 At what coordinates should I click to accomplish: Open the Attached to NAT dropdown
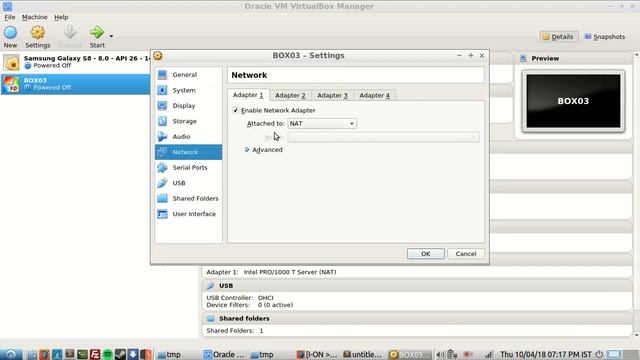tap(322, 123)
